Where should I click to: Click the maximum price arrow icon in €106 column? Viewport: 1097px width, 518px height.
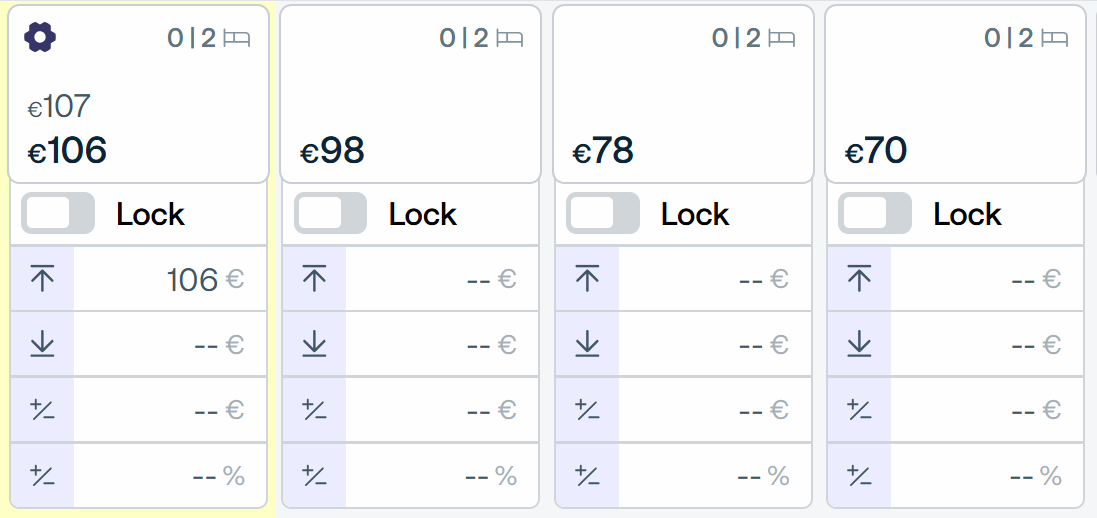tap(43, 279)
